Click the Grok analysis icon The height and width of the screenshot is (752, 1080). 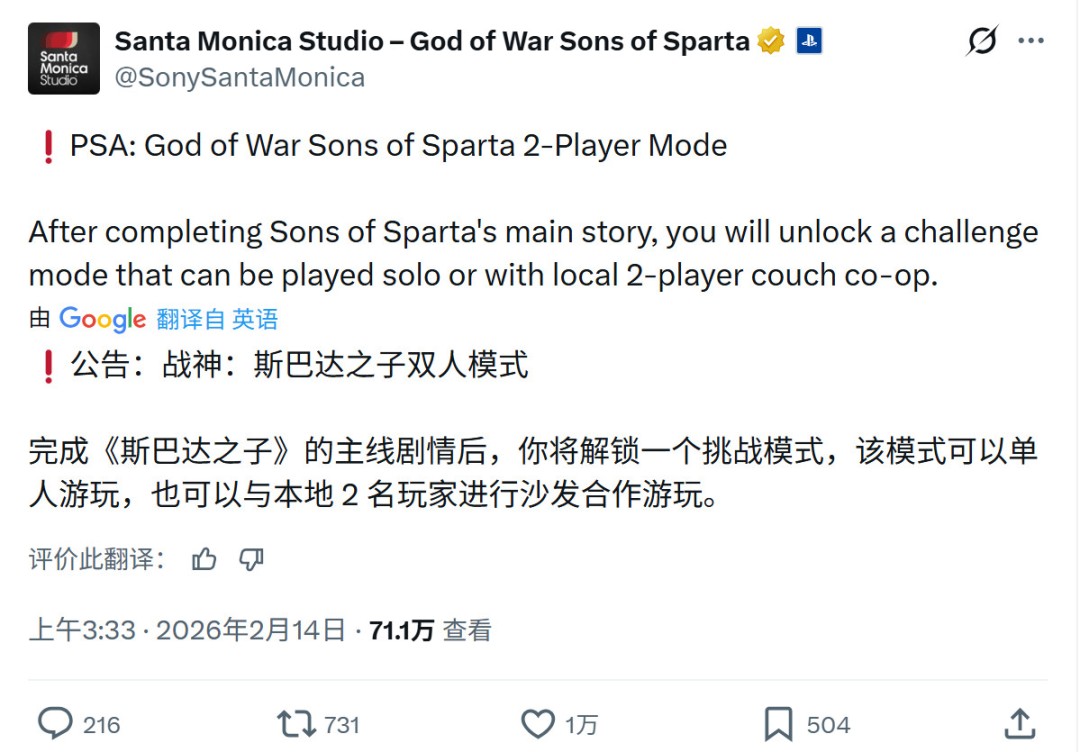pos(981,40)
